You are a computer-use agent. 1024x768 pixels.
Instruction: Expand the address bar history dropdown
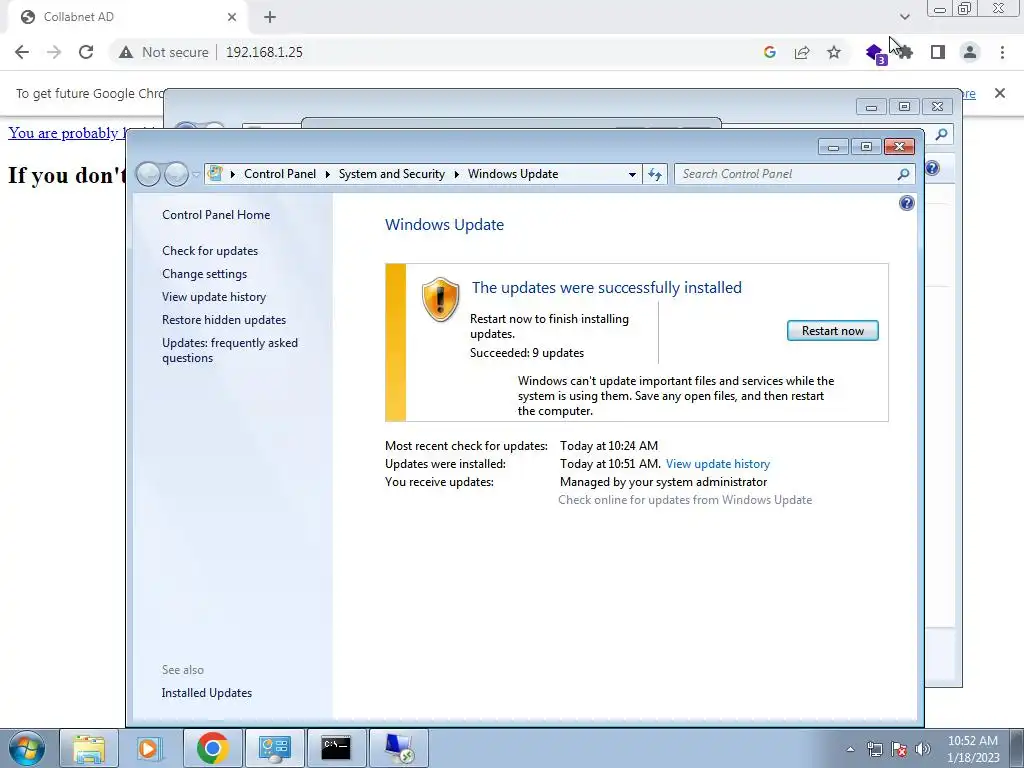click(632, 174)
